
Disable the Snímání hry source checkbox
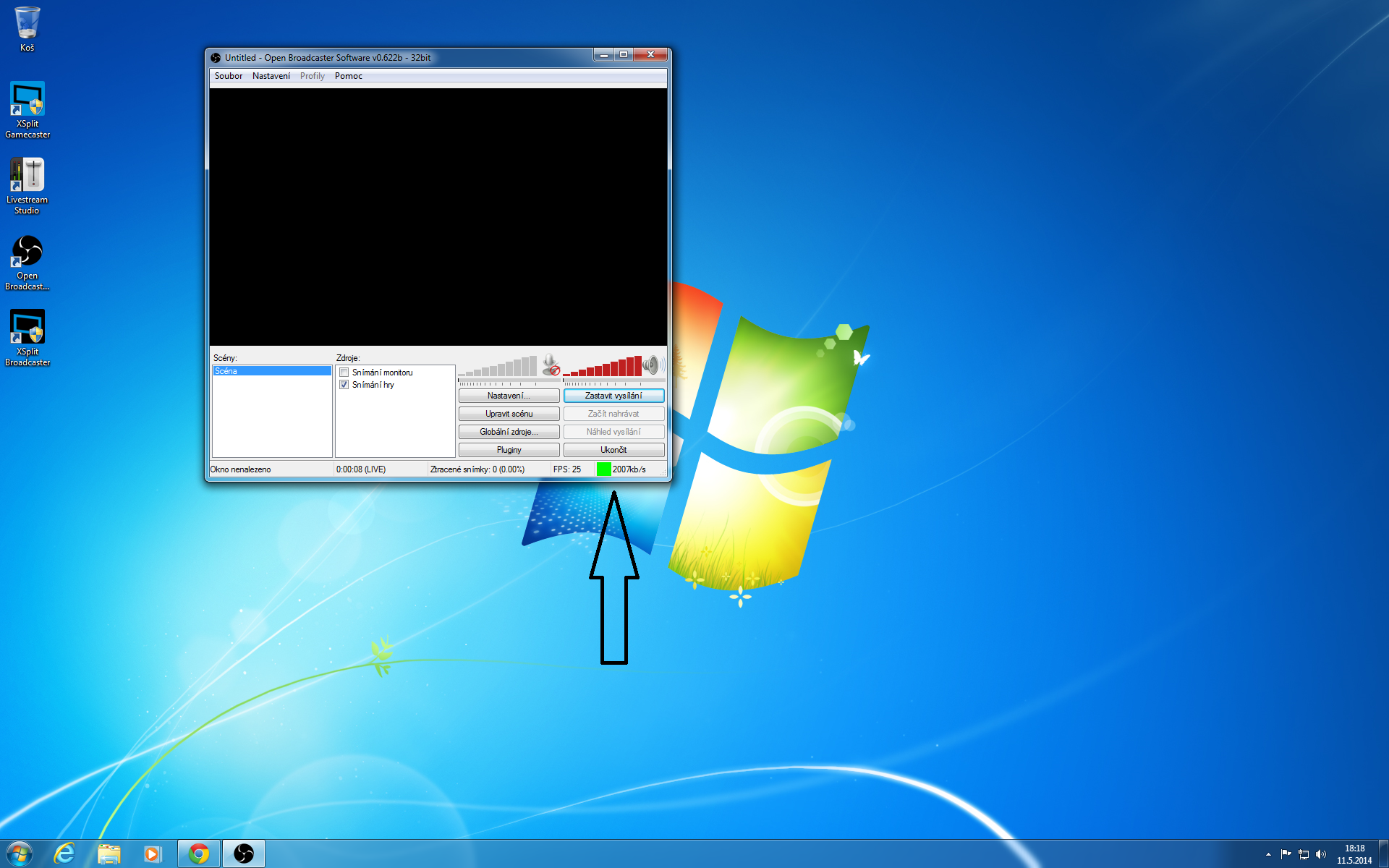344,385
